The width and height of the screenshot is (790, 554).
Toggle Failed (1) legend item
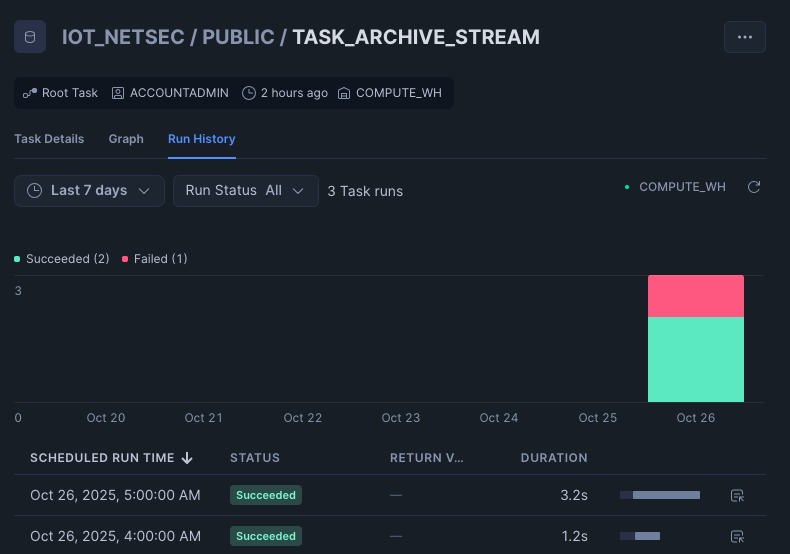[155, 259]
